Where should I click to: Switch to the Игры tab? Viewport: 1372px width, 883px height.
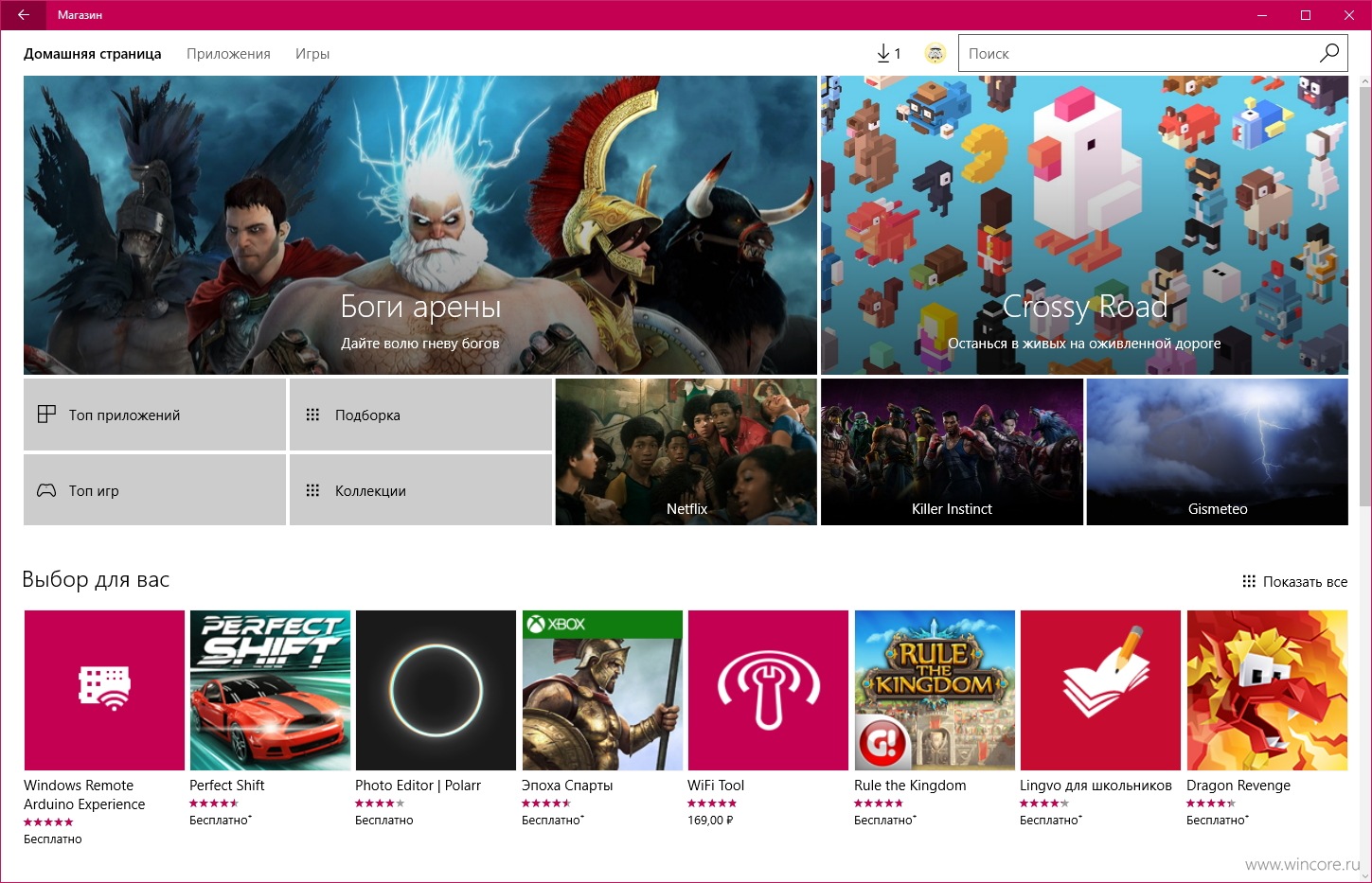click(312, 54)
